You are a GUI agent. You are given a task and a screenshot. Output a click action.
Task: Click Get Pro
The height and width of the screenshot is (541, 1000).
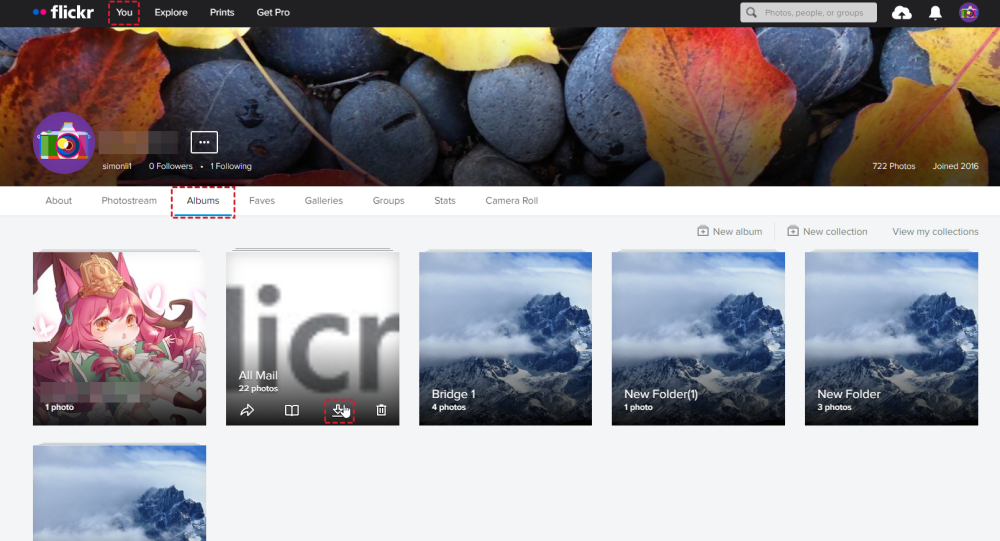[273, 12]
